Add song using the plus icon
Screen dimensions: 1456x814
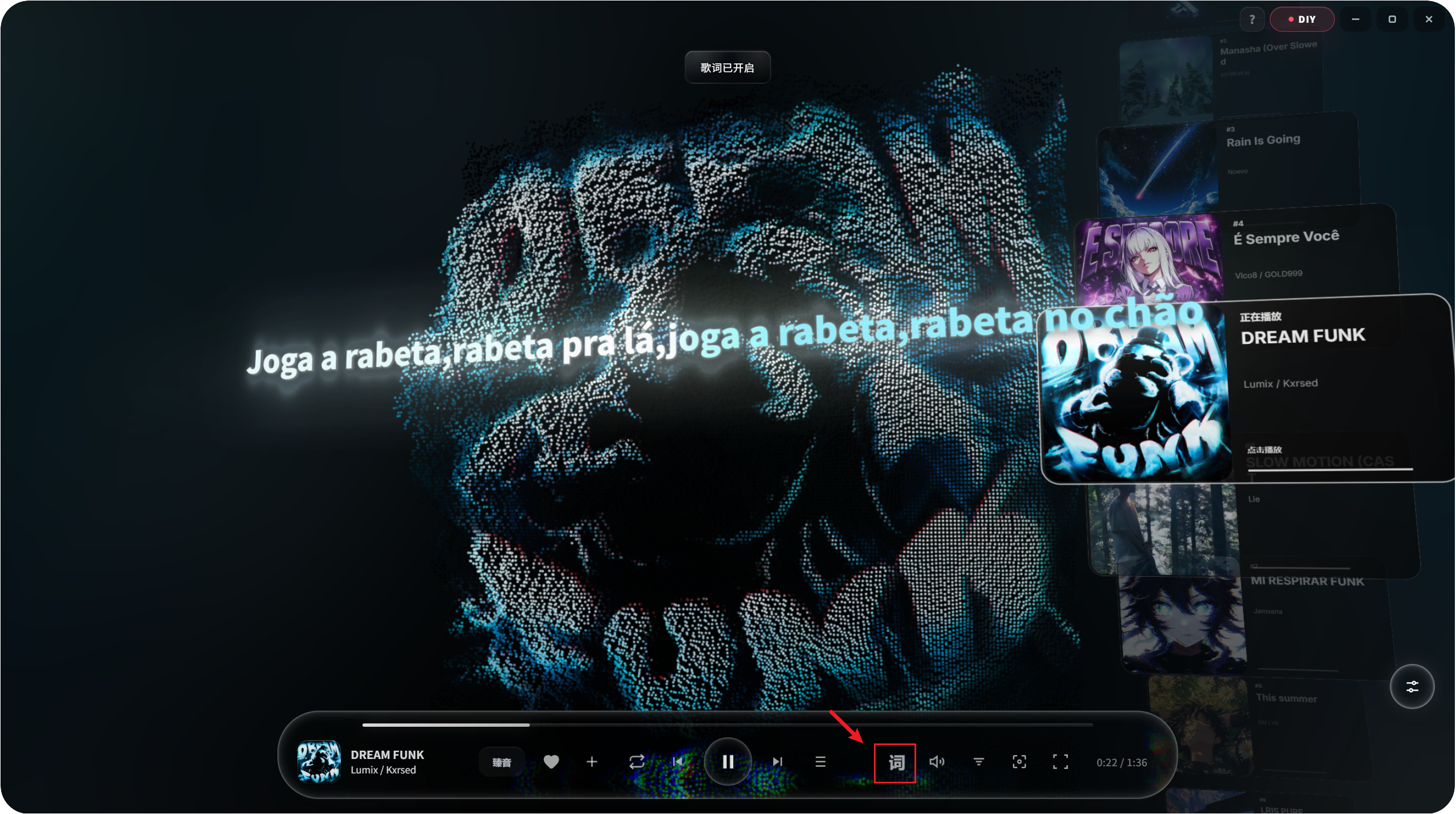592,762
